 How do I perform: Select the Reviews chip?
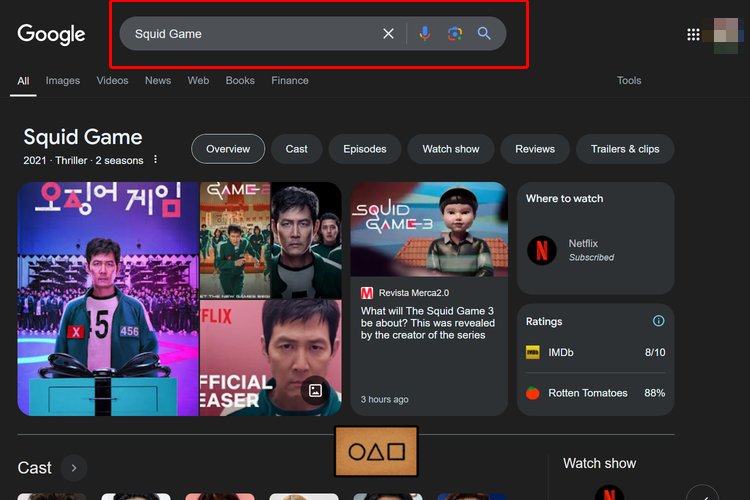tap(535, 149)
